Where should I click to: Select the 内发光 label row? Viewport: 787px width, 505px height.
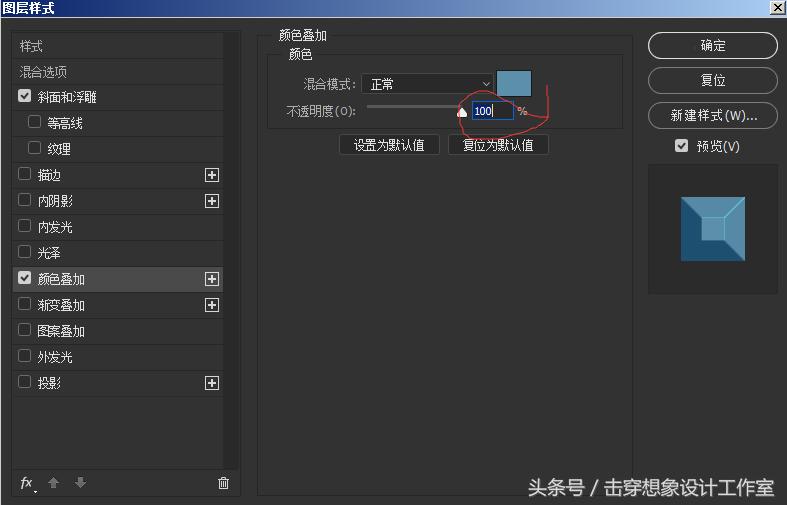tap(117, 227)
